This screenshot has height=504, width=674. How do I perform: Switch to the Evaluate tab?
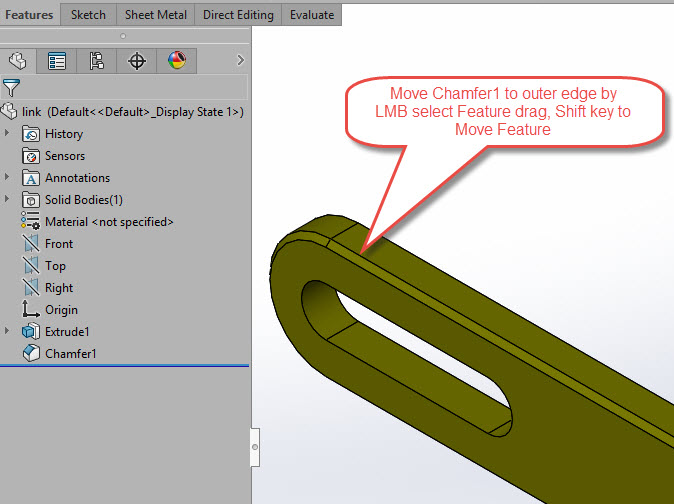[x=312, y=15]
